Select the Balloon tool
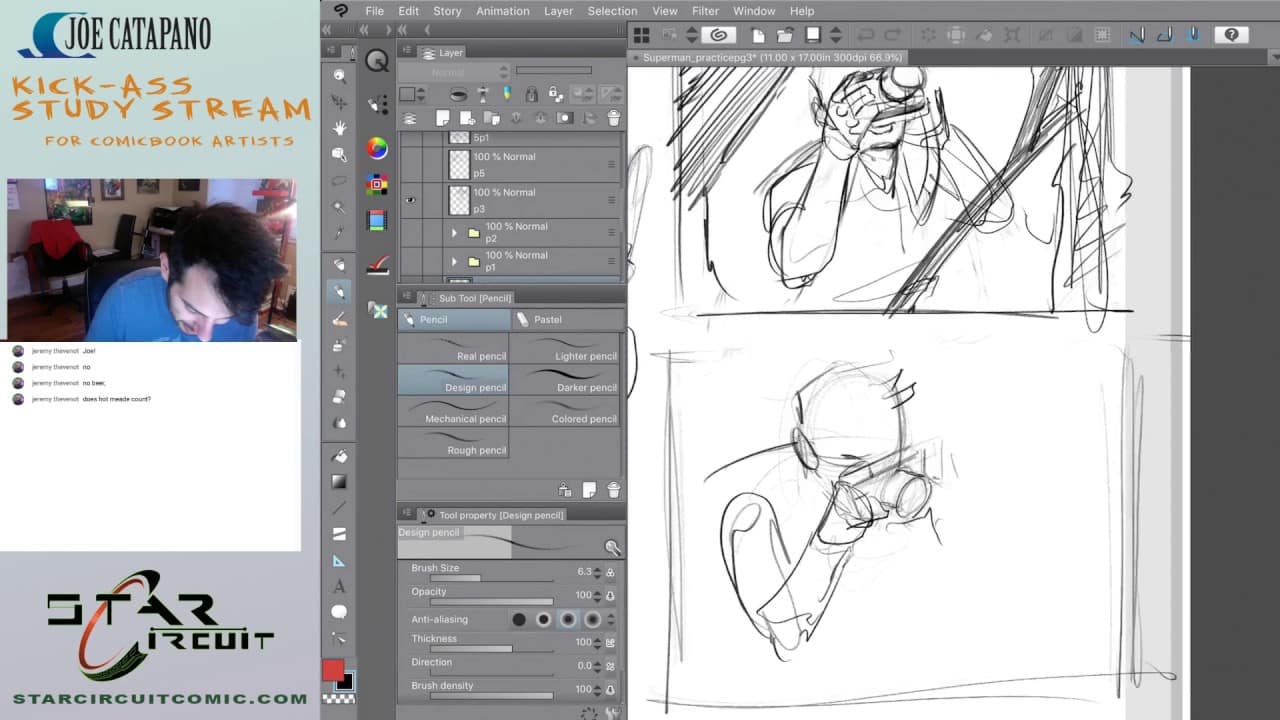 (x=340, y=612)
